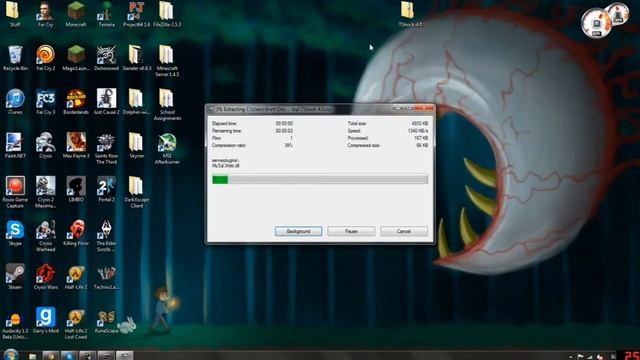Open the LIMBO shortcut
Image resolution: width=640 pixels, height=360 pixels.
pos(76,189)
